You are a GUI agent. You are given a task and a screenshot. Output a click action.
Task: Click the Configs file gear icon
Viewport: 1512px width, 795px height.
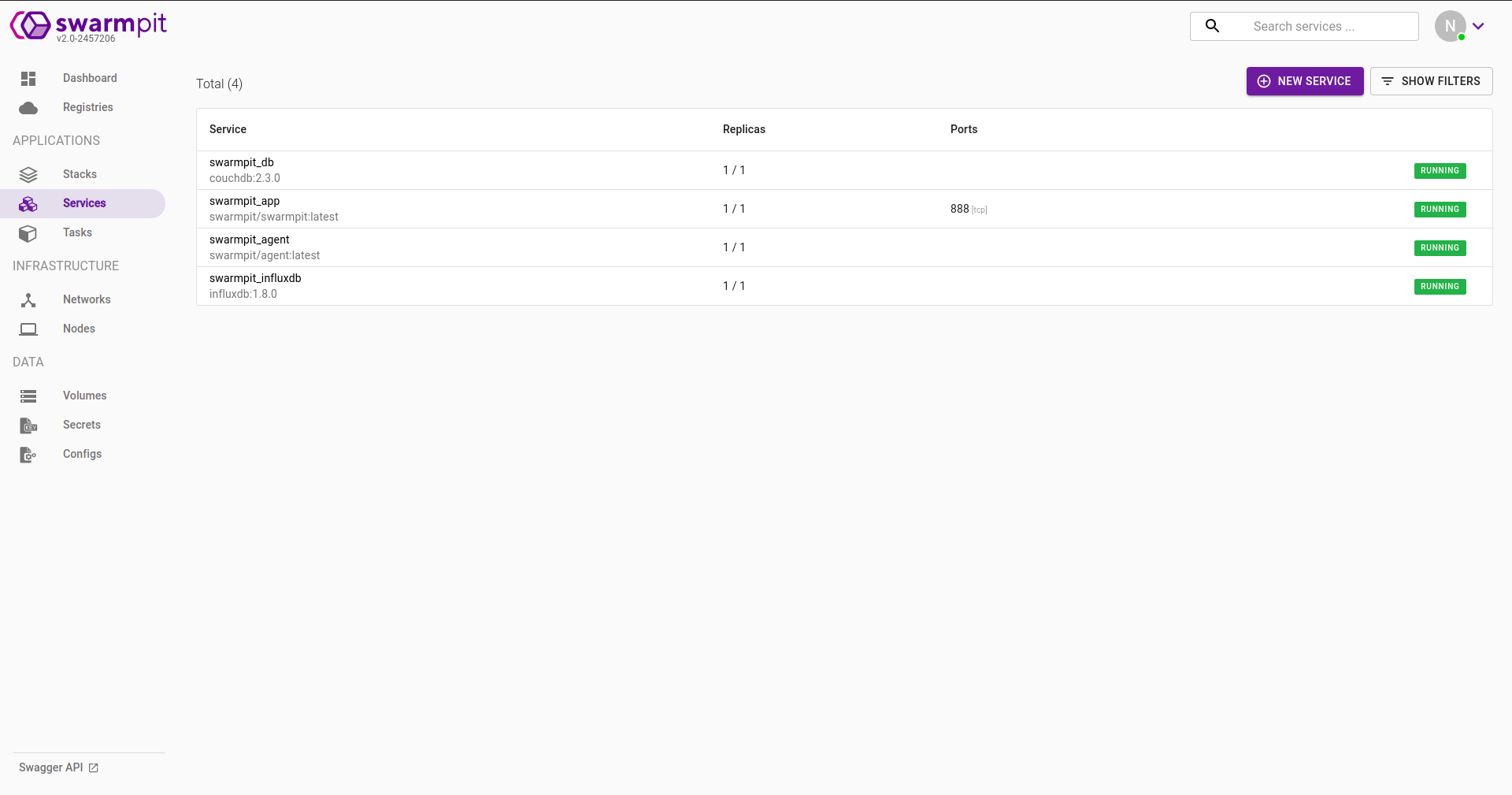tap(28, 455)
